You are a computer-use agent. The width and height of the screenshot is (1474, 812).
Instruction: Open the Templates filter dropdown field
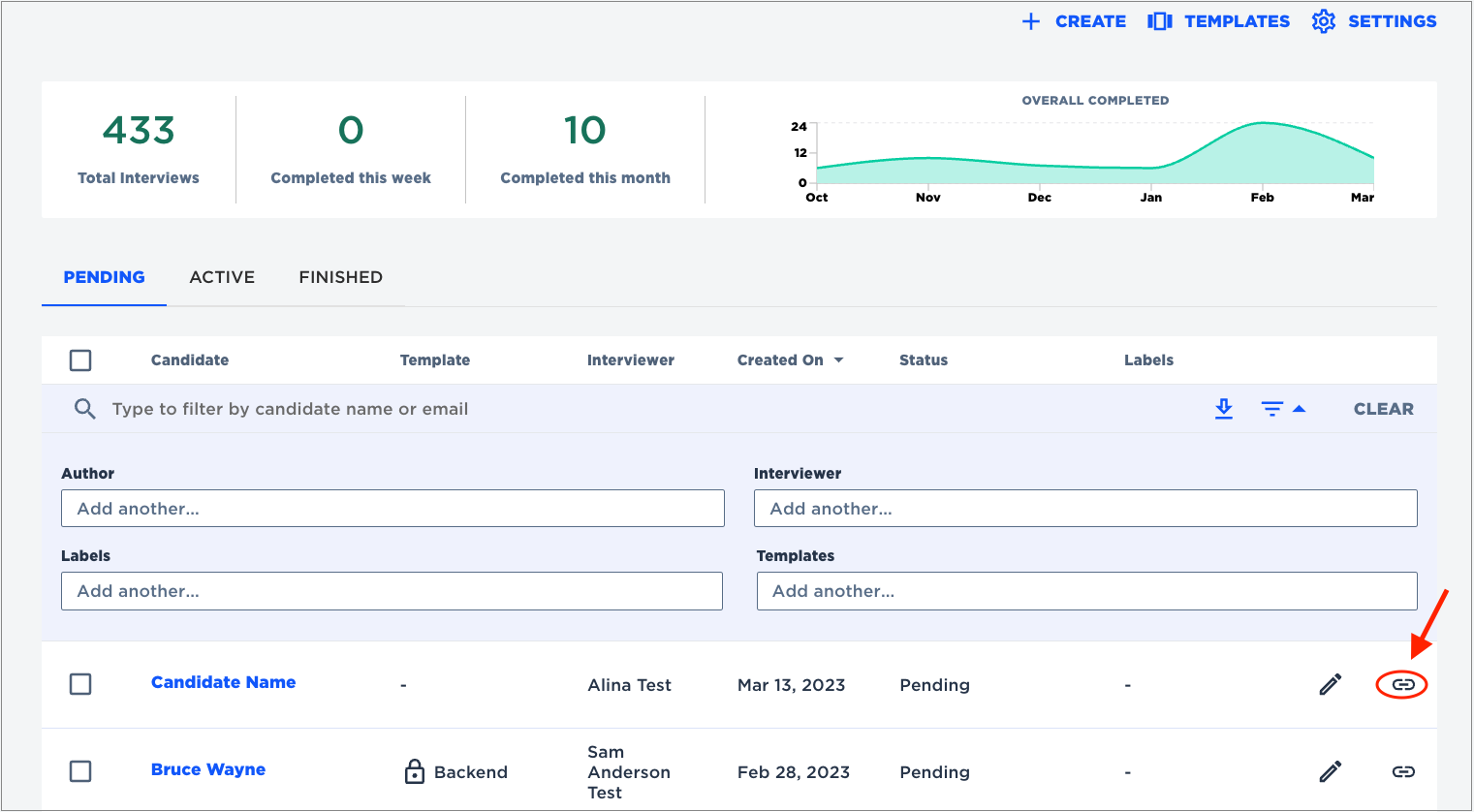(1086, 591)
